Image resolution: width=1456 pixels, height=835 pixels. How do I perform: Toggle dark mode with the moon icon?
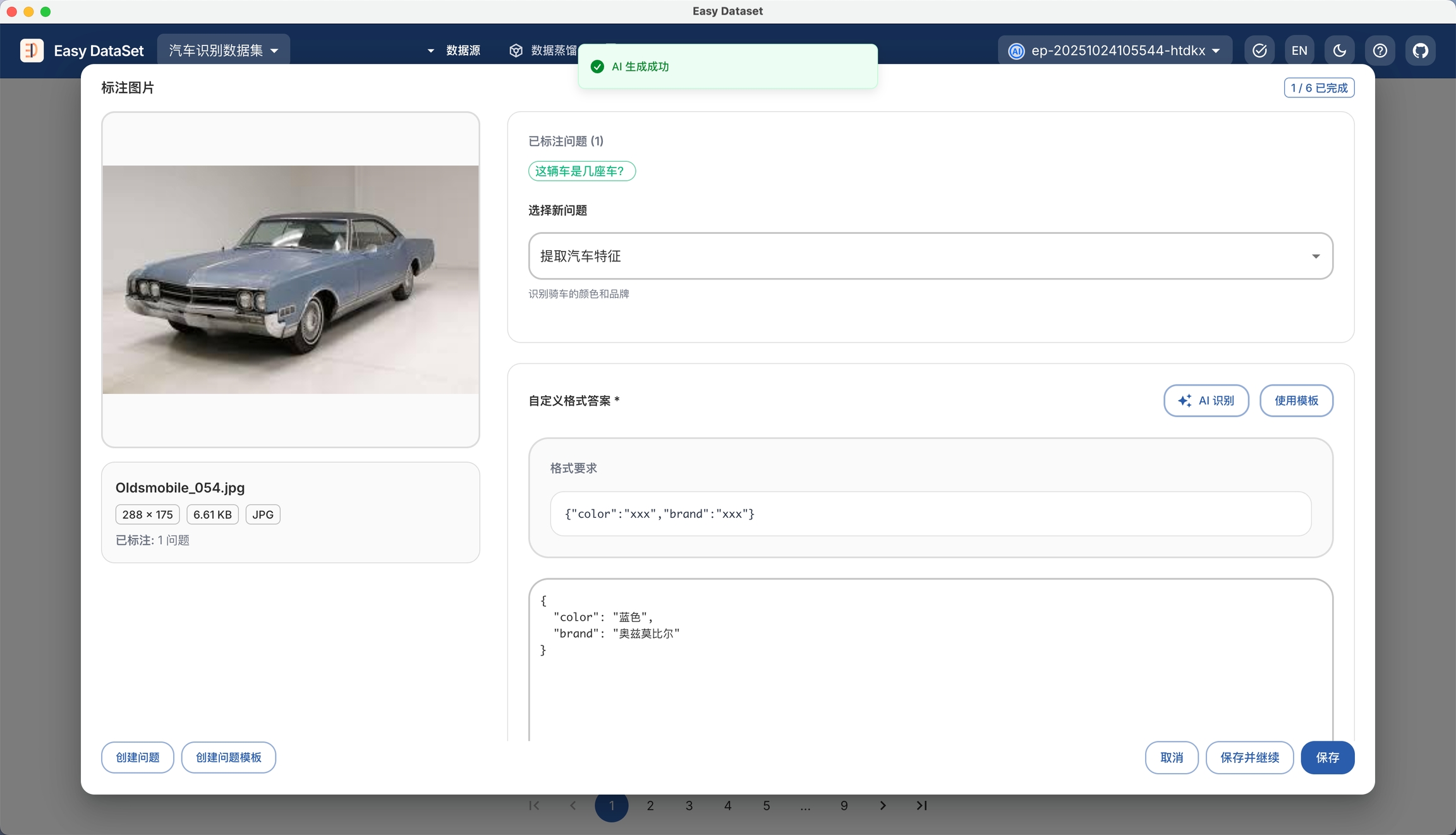(x=1339, y=51)
